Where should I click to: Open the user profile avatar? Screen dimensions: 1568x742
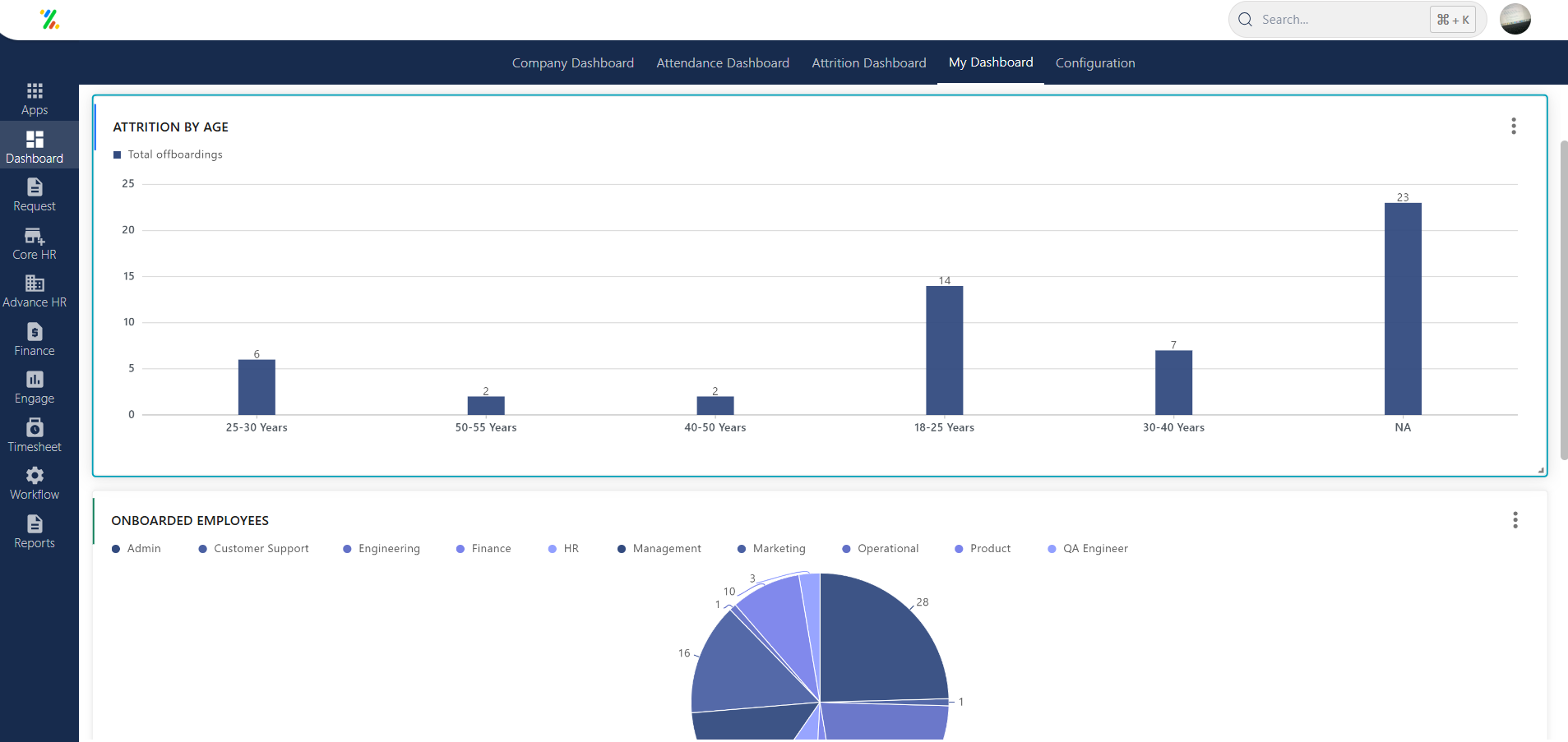pos(1515,19)
